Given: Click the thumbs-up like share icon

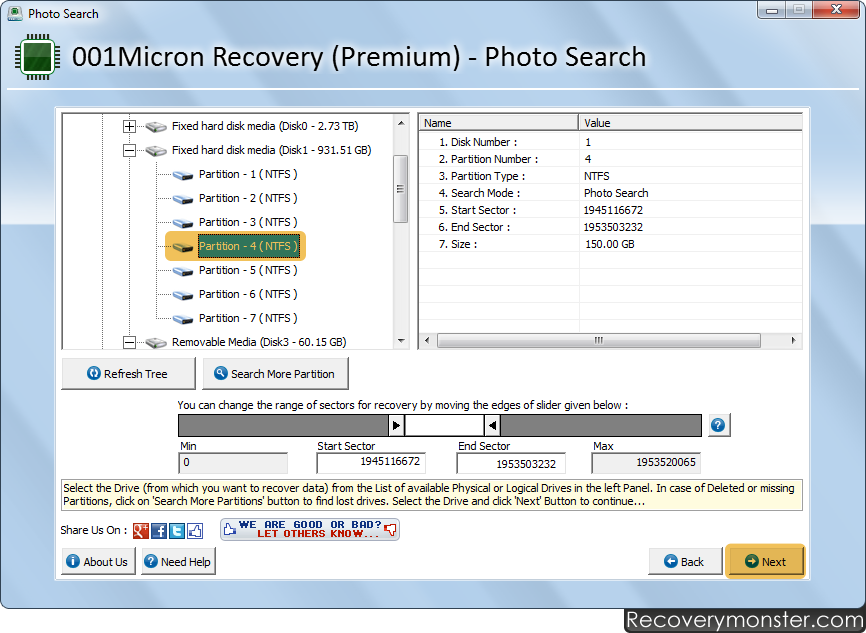Looking at the screenshot, I should pos(195,531).
